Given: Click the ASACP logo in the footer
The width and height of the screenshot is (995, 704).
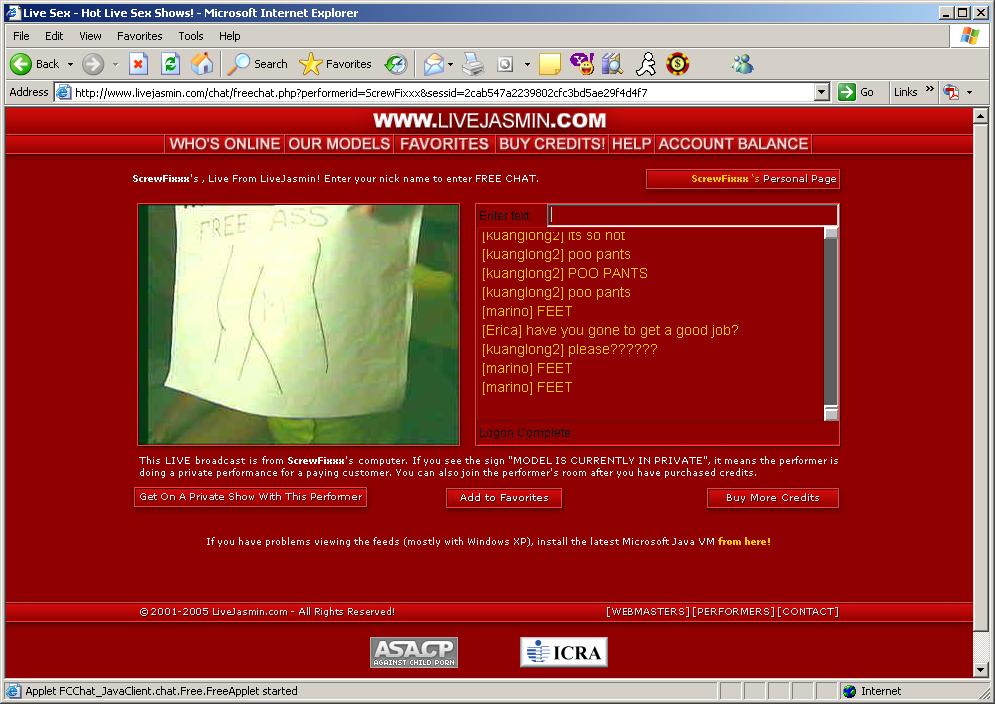Looking at the screenshot, I should pos(414,652).
